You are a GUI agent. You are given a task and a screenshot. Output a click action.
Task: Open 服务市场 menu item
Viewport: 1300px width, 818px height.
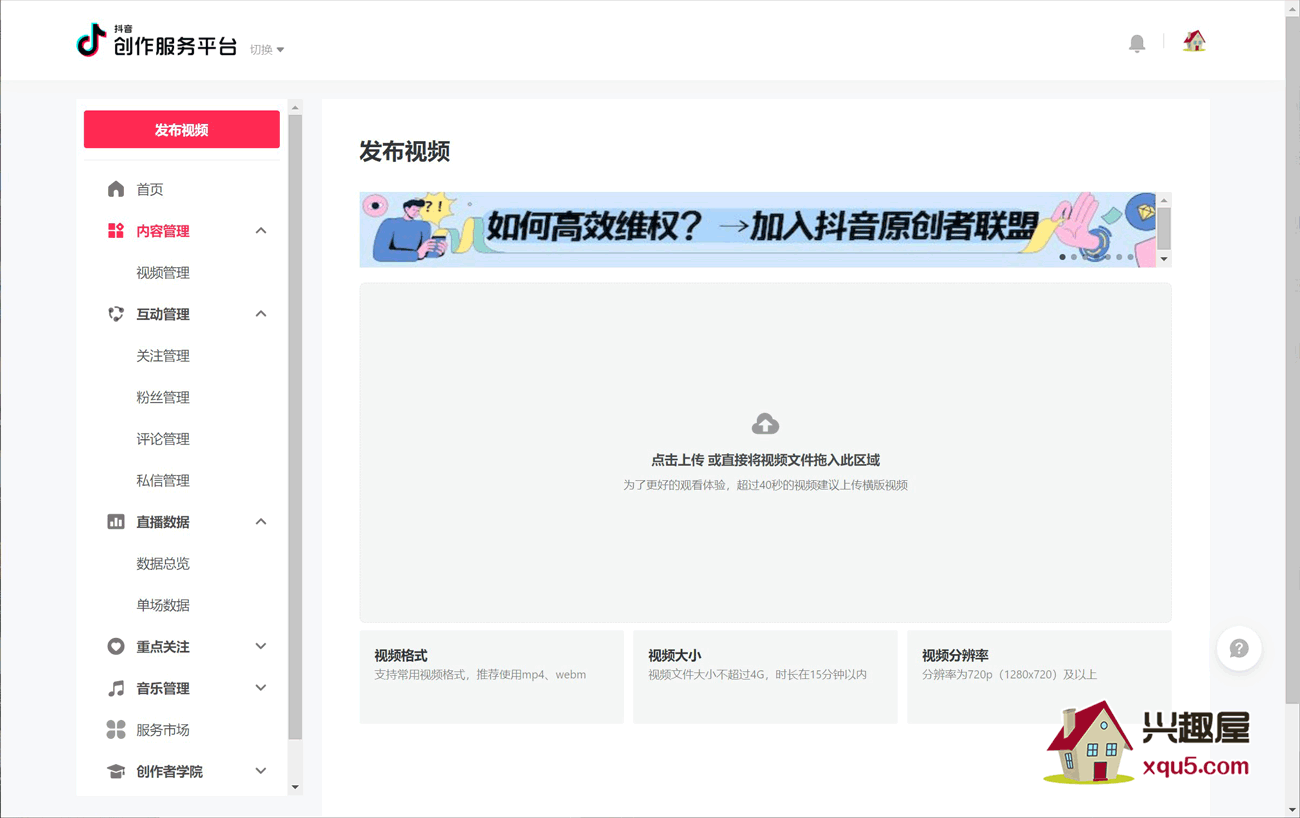[x=163, y=730]
